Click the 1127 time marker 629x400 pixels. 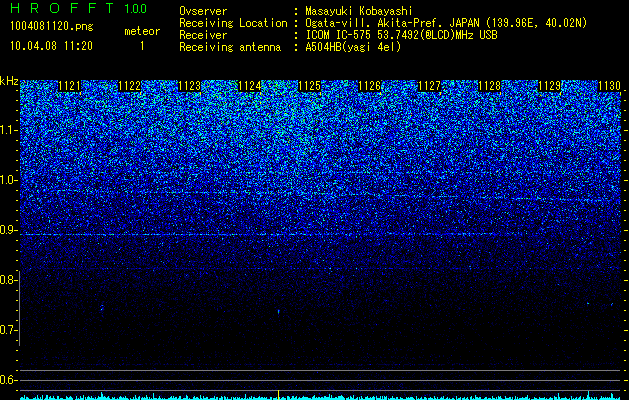(430, 86)
